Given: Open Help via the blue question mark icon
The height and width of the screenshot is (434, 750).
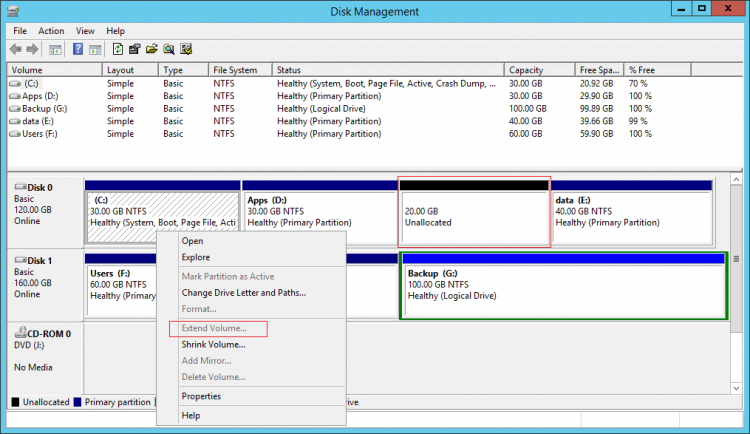Looking at the screenshot, I should [78, 49].
